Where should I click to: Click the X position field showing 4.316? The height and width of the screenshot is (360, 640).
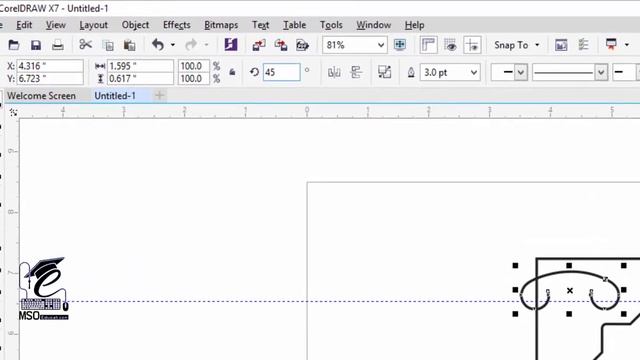[x=50, y=66]
